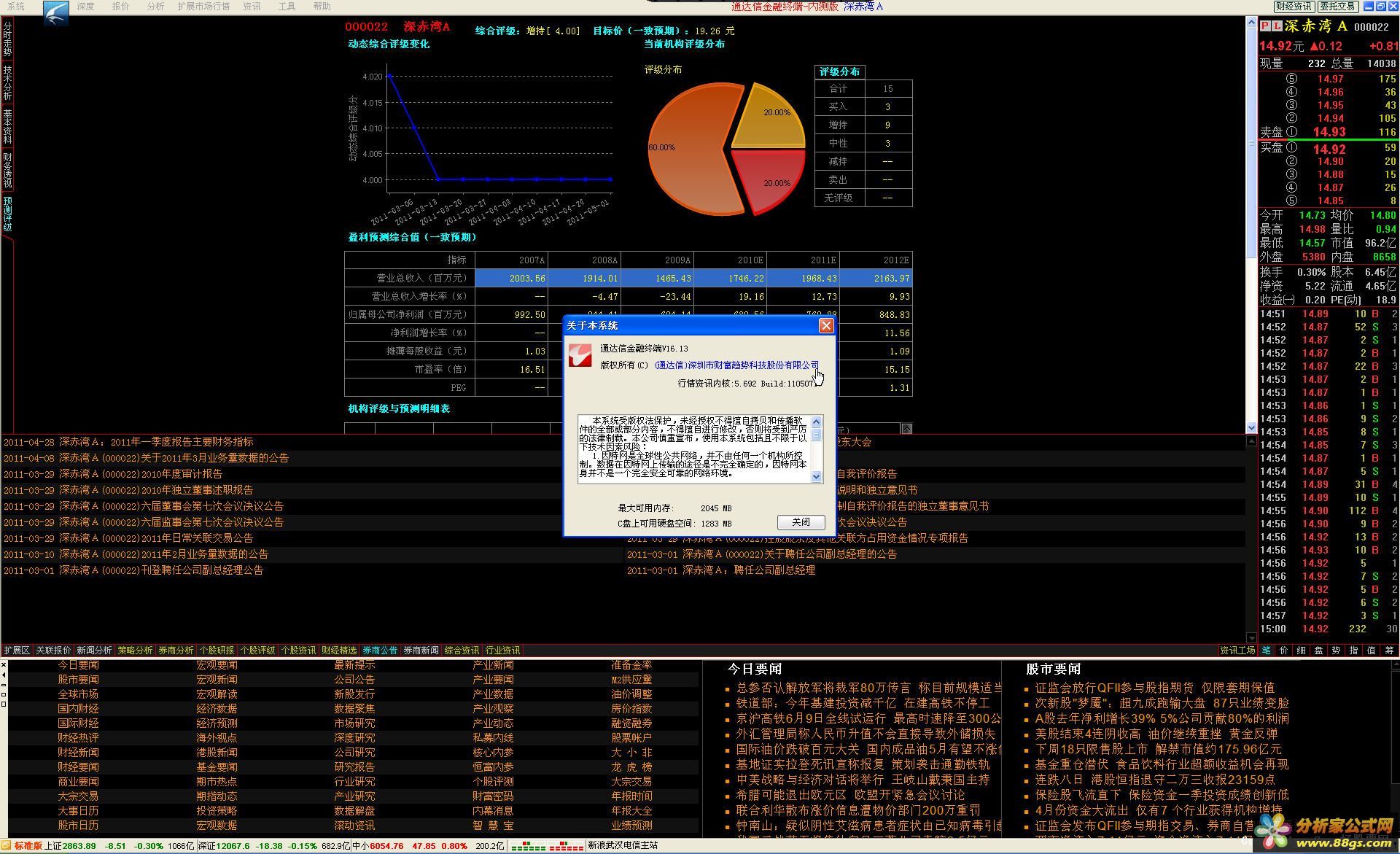This screenshot has height=854, width=1400.
Task: Switch to 技术分析 side tab
Action: (7, 83)
